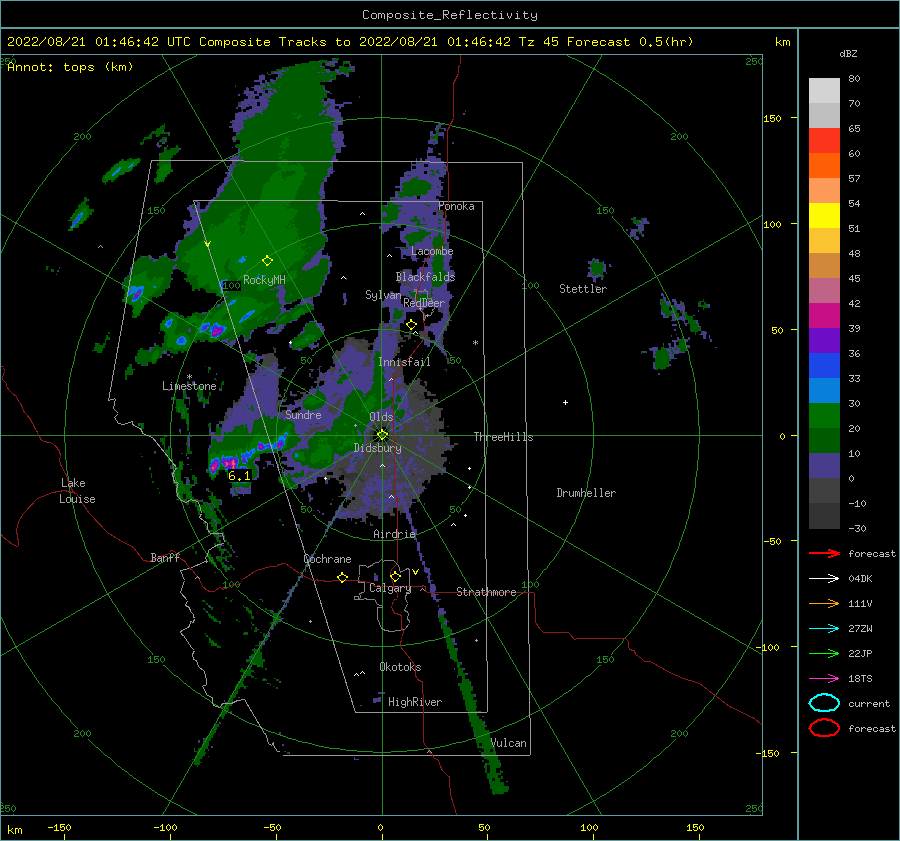
Task: Click the Drumheller label
Action: click(x=586, y=493)
